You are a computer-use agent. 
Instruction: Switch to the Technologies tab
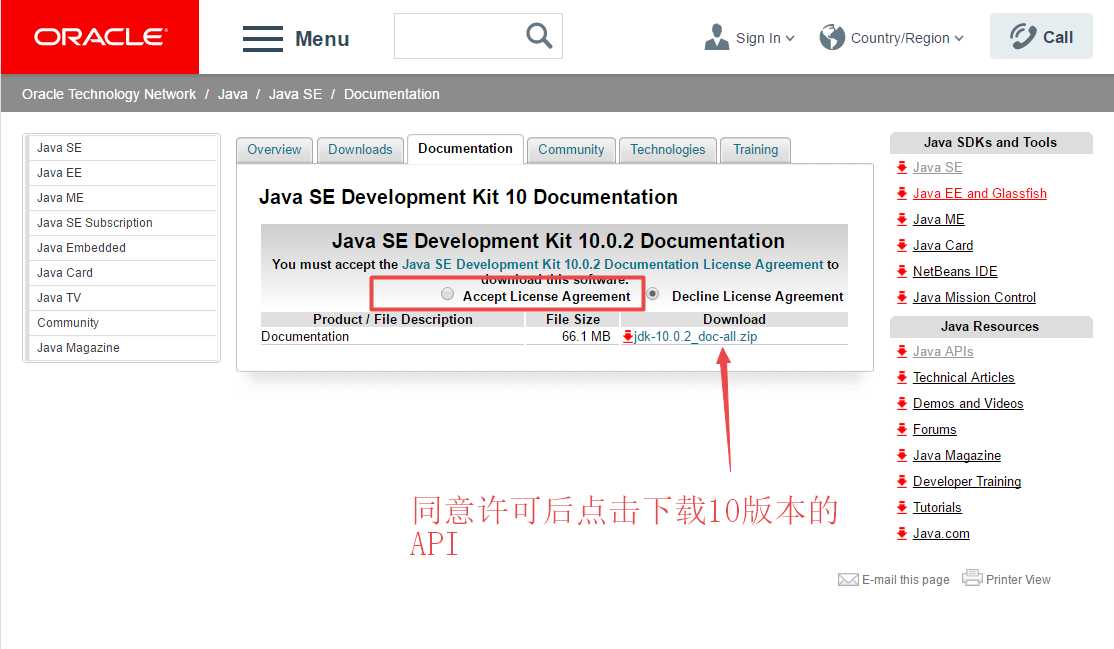[668, 150]
